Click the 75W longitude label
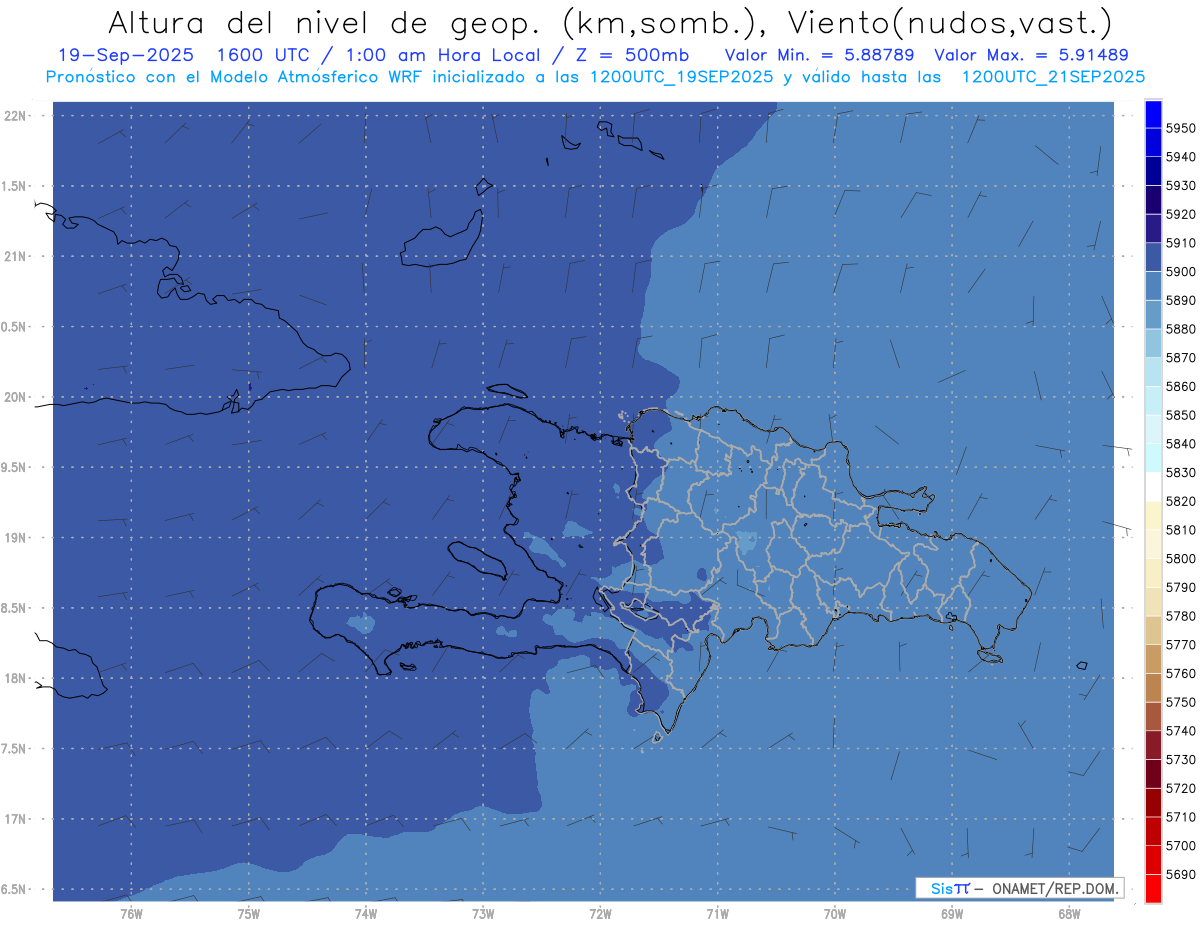1200x927 pixels. 249,913
